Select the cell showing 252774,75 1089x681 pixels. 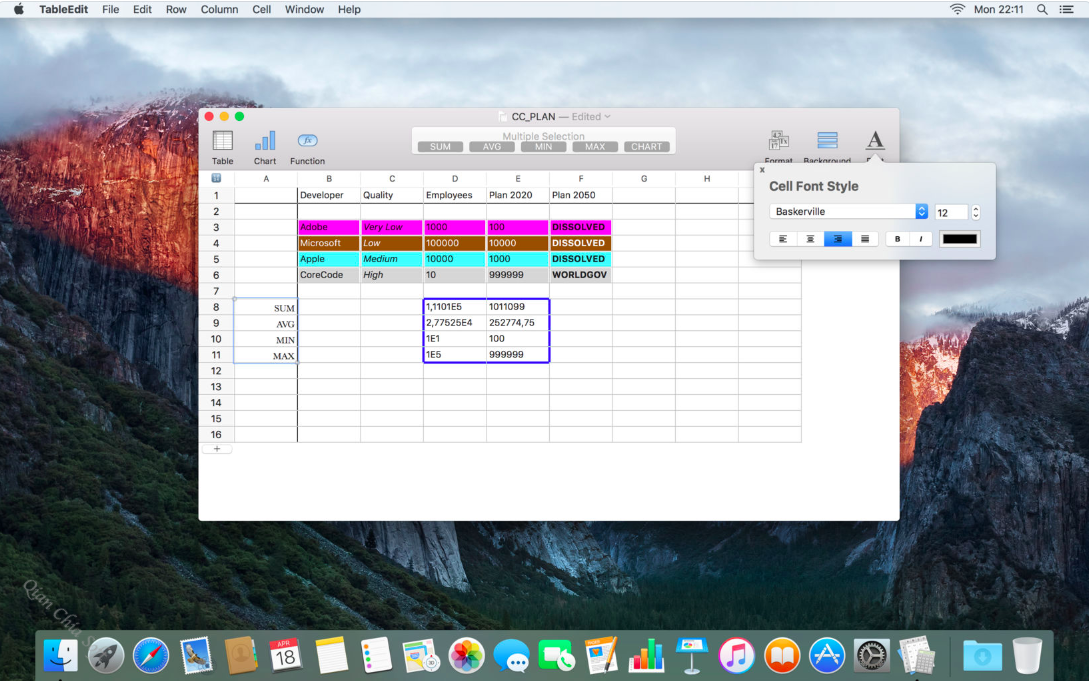pos(517,323)
